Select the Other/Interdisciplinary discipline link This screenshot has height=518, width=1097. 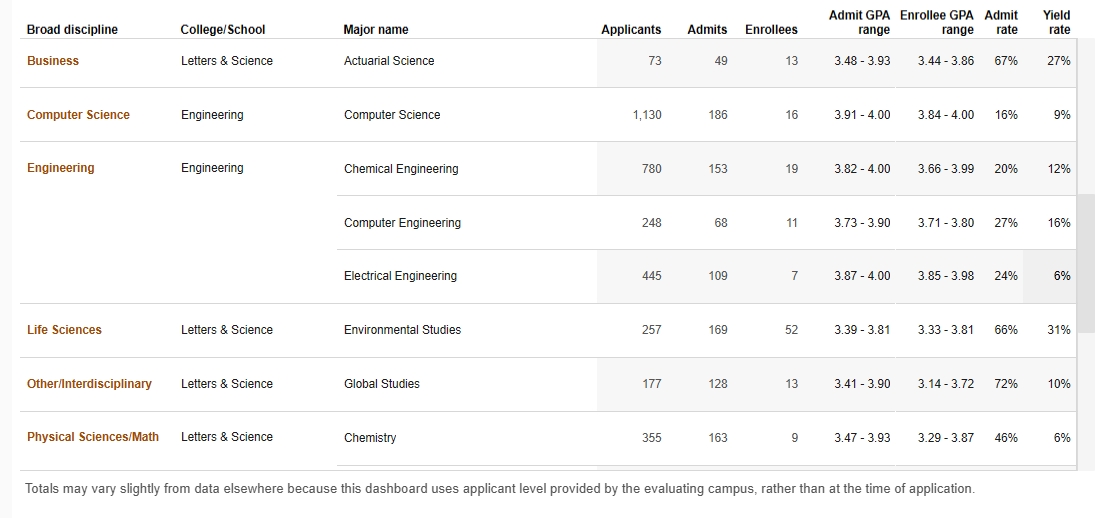coord(89,384)
